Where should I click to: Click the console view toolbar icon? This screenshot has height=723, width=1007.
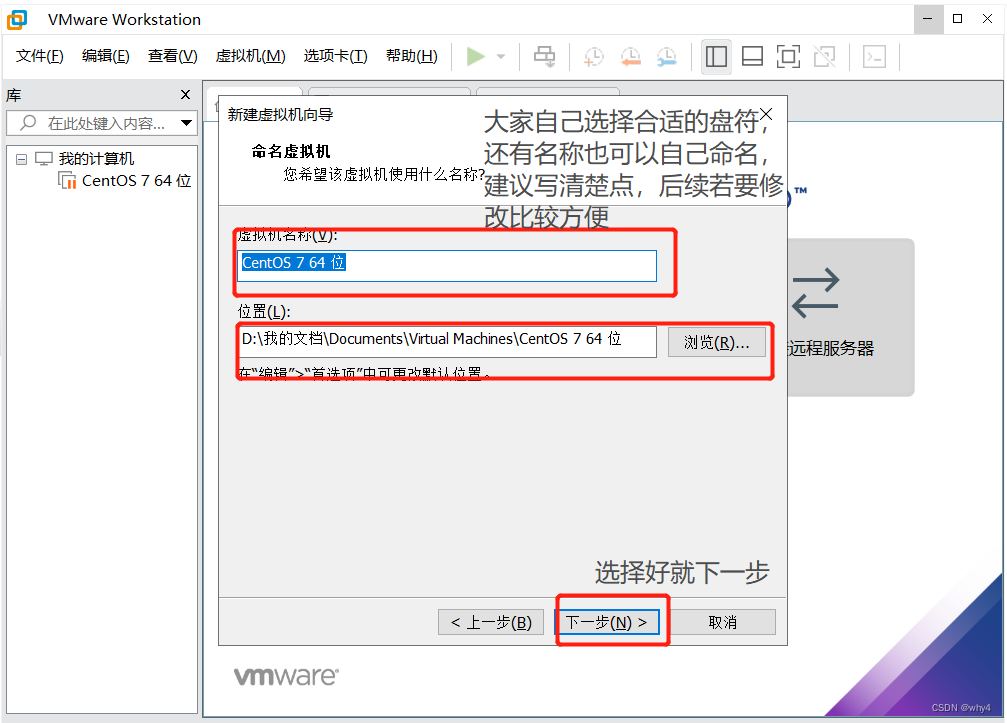[x=874, y=57]
